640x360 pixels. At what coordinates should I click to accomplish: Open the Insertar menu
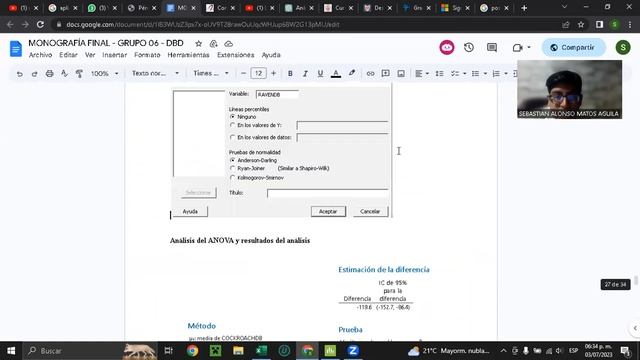(x=114, y=55)
